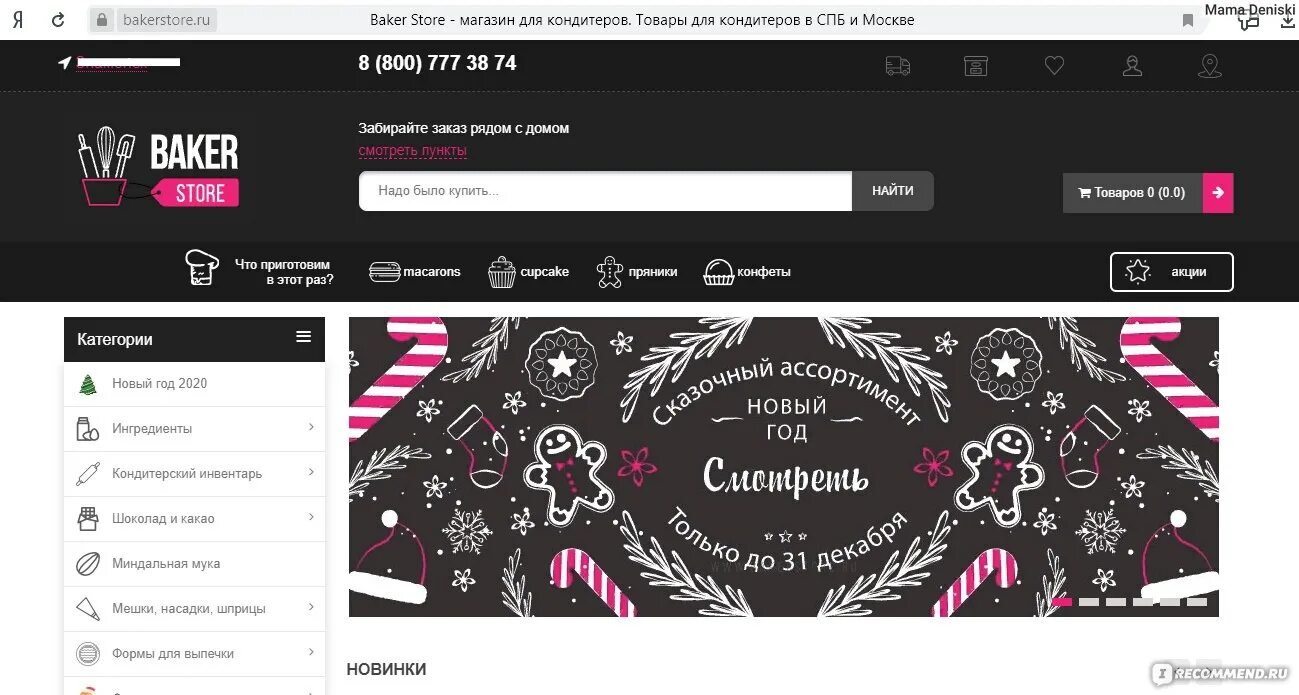Click the Надо было купить search field
Viewport: 1299px width, 695px height.
605,191
